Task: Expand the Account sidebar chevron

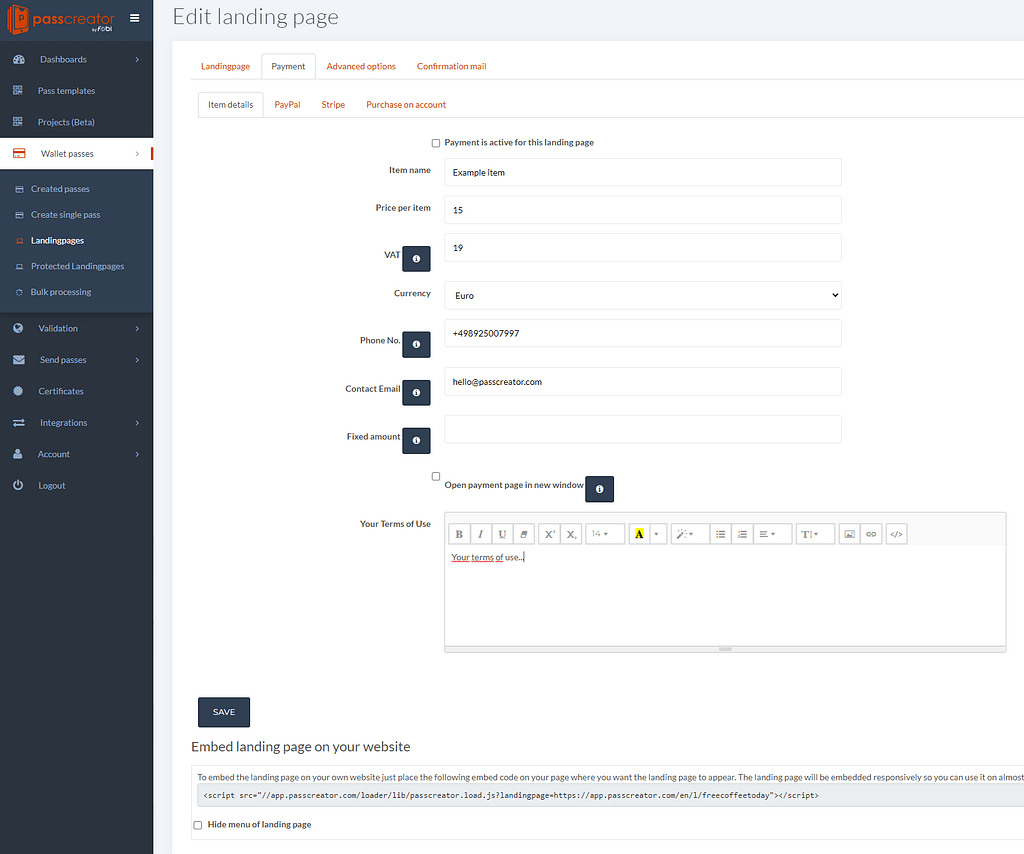Action: pyautogui.click(x=137, y=454)
